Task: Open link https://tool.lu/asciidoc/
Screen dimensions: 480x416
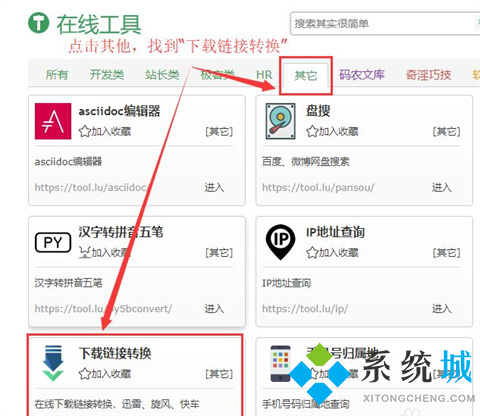Action: tap(93, 188)
